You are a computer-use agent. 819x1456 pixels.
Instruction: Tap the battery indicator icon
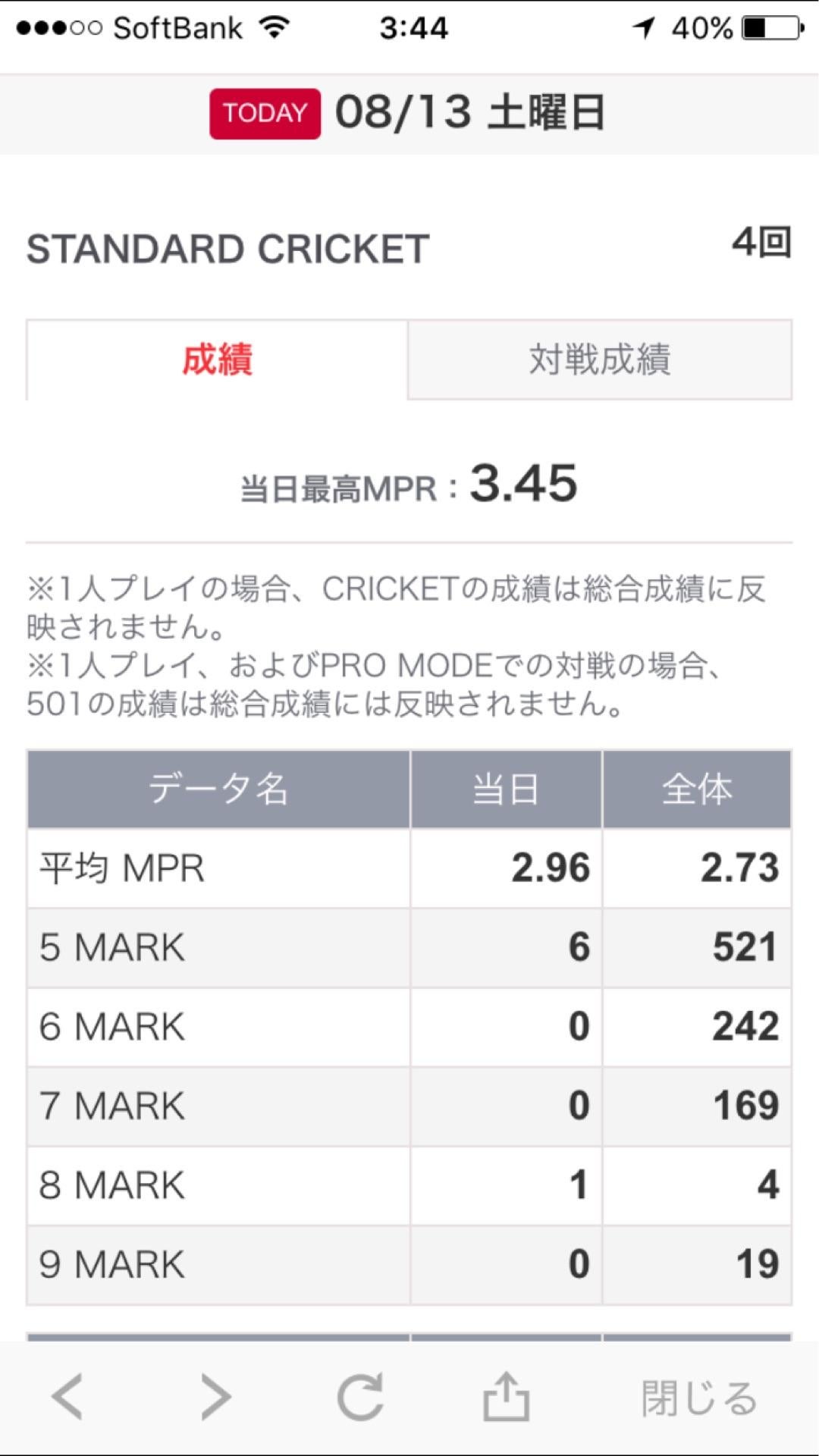click(x=771, y=28)
